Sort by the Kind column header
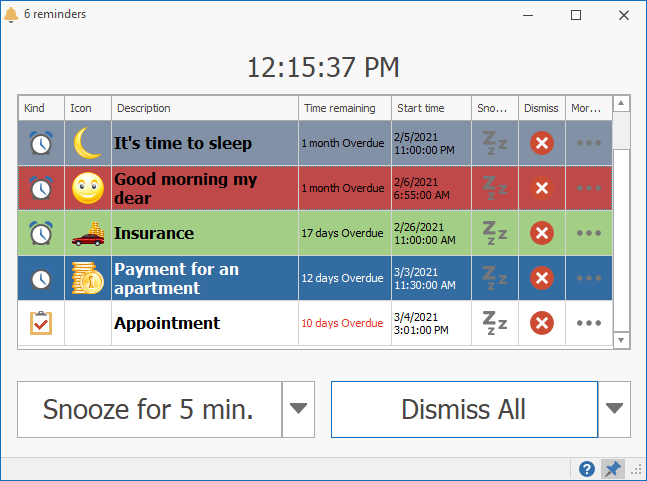This screenshot has width=647, height=481. (x=41, y=108)
